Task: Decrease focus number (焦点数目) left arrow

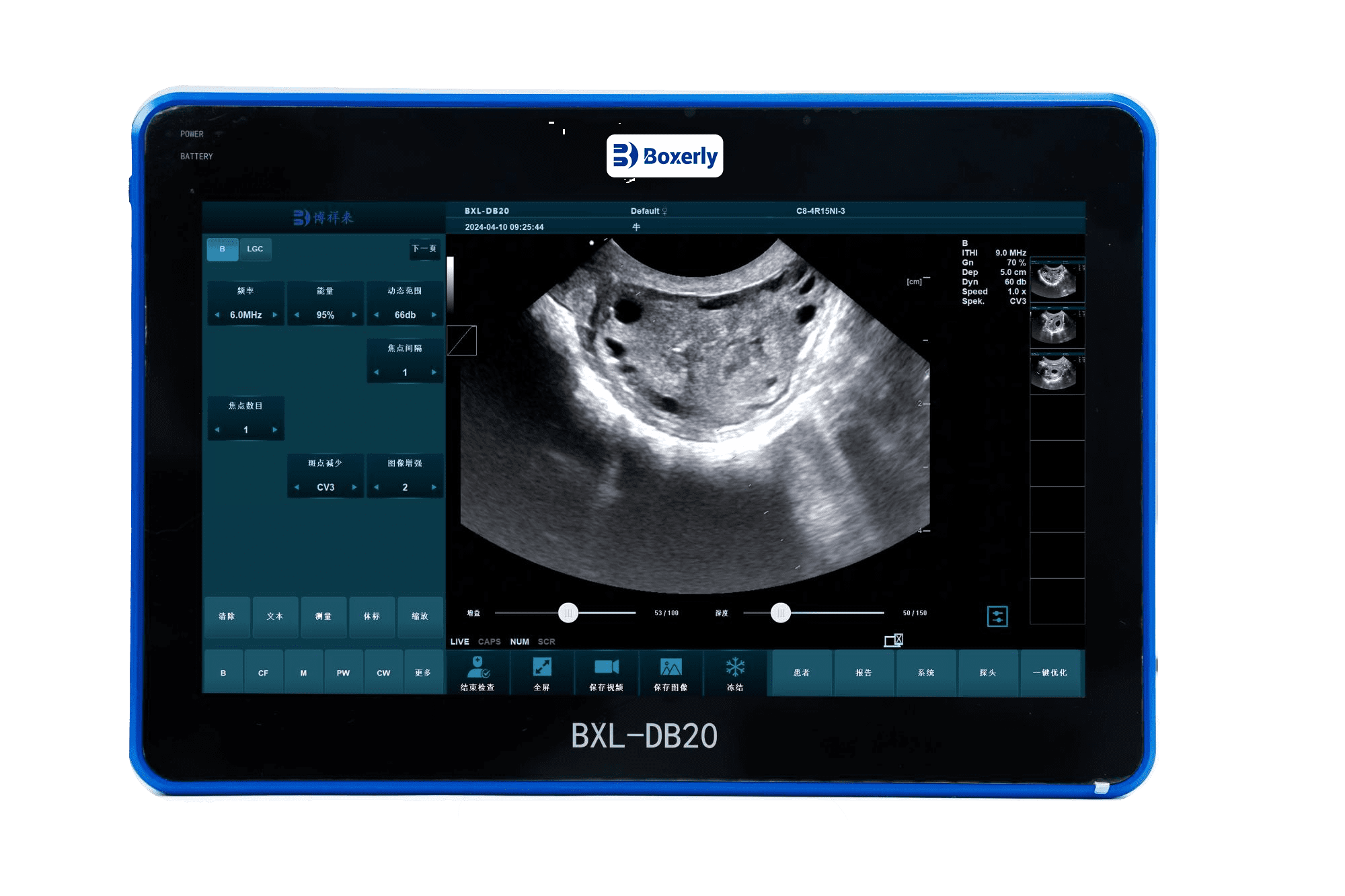Action: pos(217,430)
